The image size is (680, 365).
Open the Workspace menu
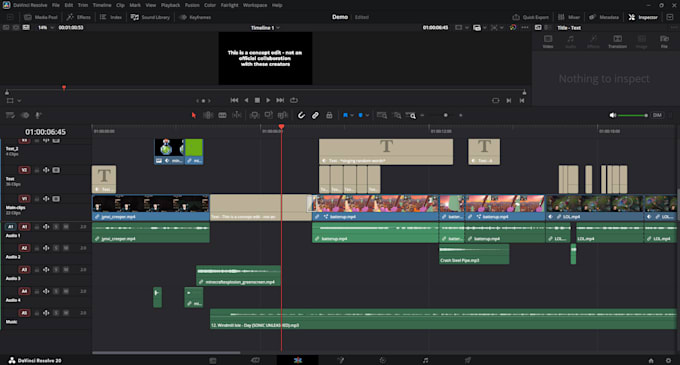(x=255, y=5)
